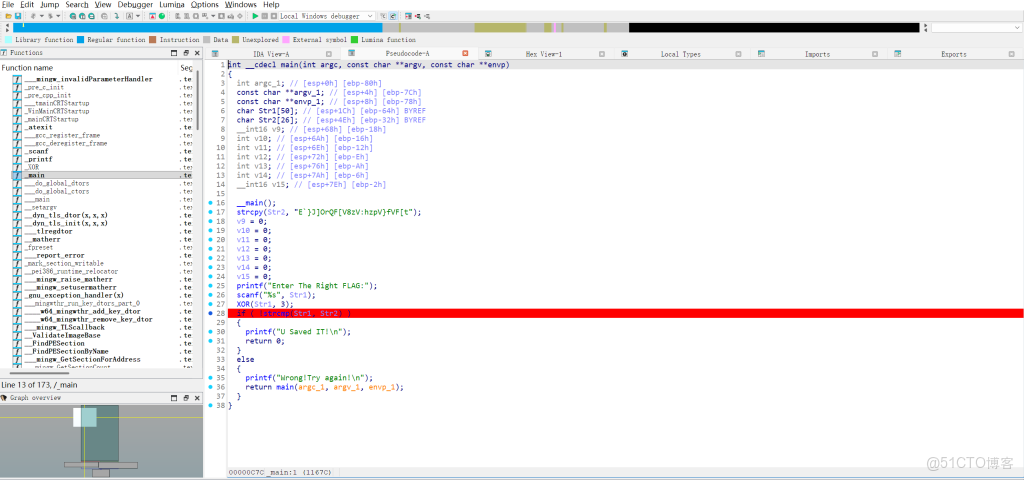Float the Graph overview panel
Image resolution: width=1024 pixels, height=480 pixels.
(x=186, y=398)
